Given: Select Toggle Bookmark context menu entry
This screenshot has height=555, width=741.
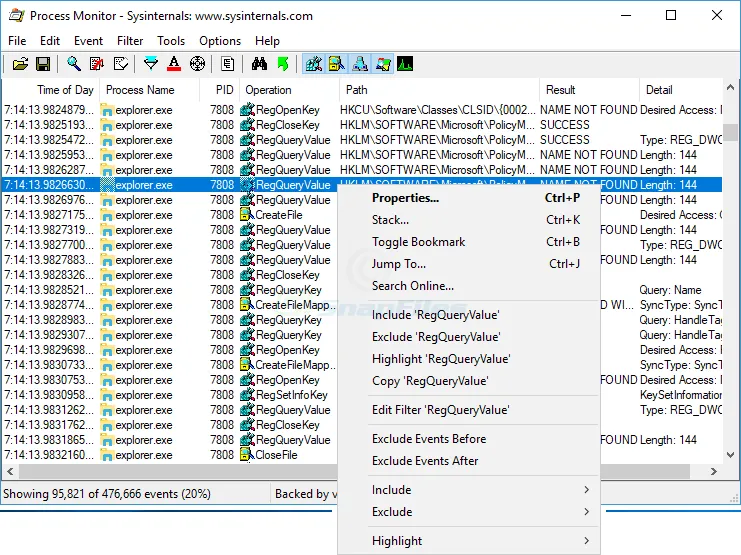Looking at the screenshot, I should (x=469, y=242).
